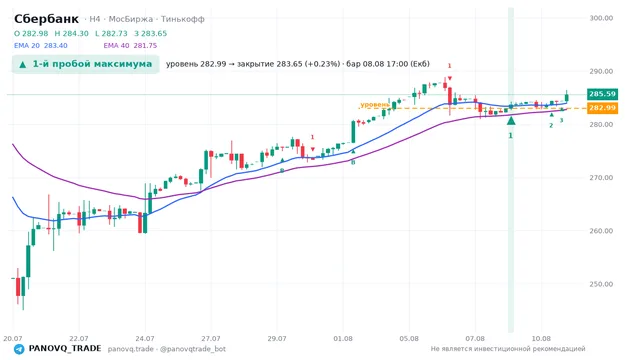Click the small green arrow labeled 2
This screenshot has height=360, width=640.
551,115
